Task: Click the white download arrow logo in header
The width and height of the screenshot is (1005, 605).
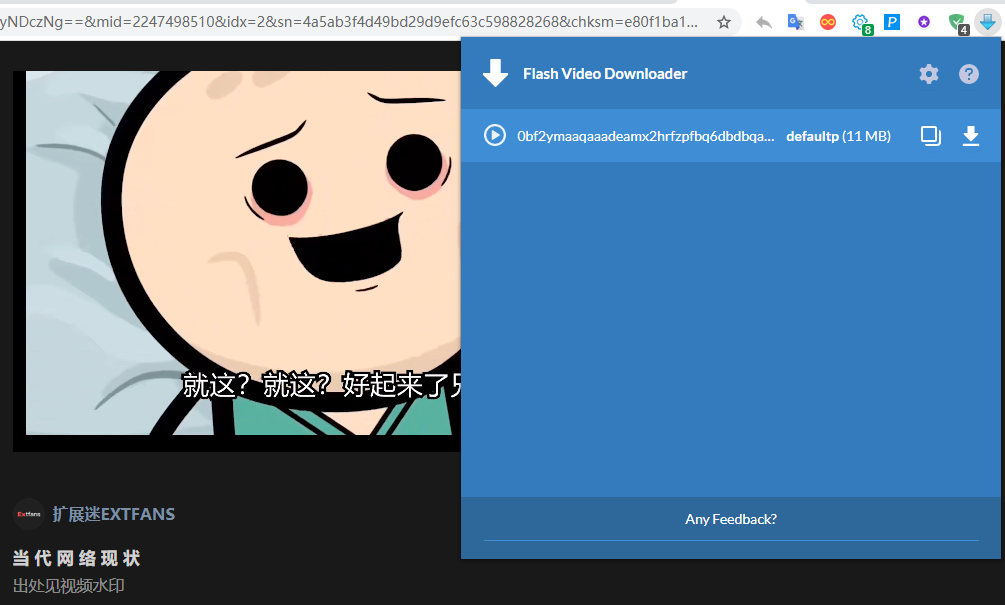Action: pyautogui.click(x=495, y=73)
